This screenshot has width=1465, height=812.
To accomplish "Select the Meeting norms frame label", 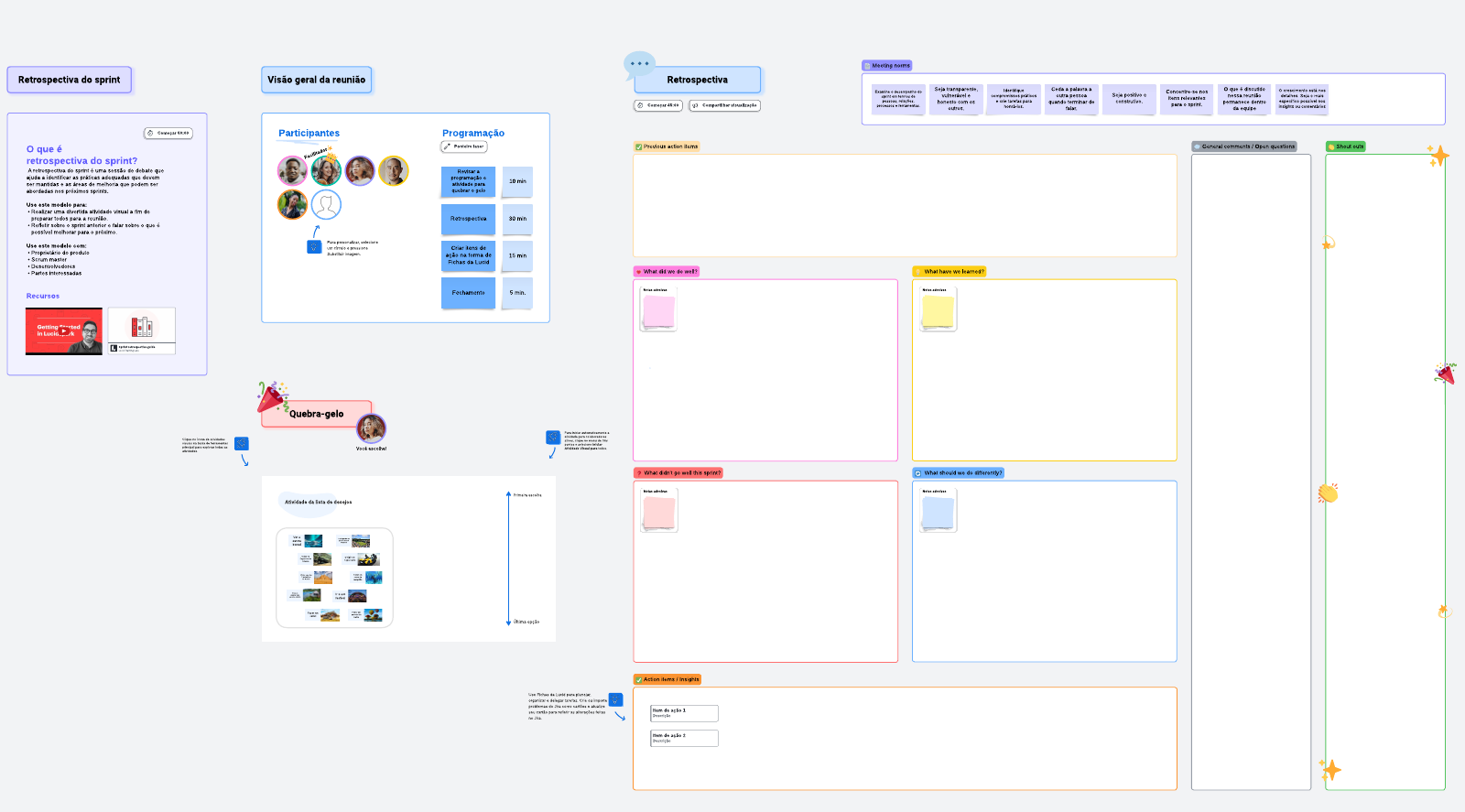I will [x=886, y=66].
